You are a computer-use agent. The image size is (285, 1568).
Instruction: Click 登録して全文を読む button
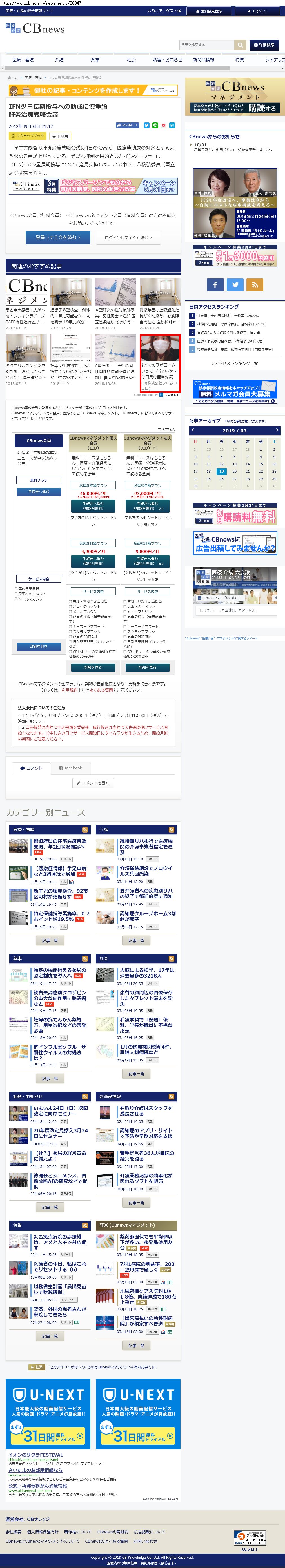tap(58, 237)
